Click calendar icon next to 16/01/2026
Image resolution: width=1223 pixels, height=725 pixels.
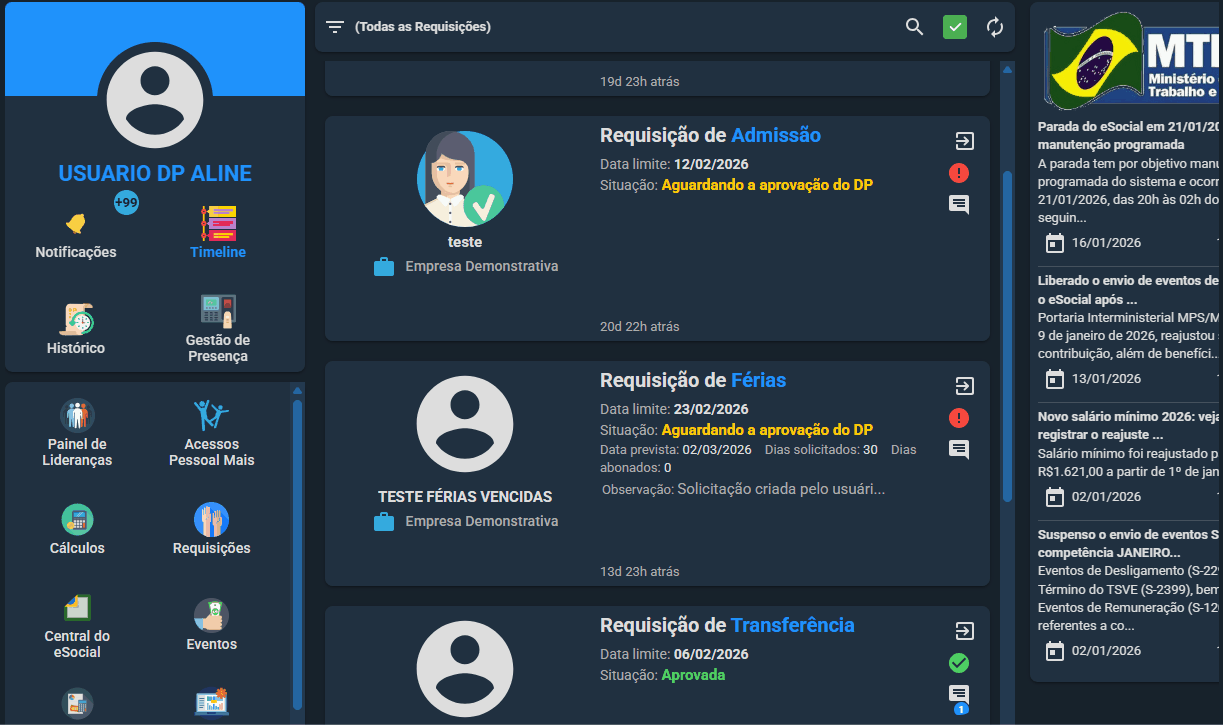(x=1054, y=243)
